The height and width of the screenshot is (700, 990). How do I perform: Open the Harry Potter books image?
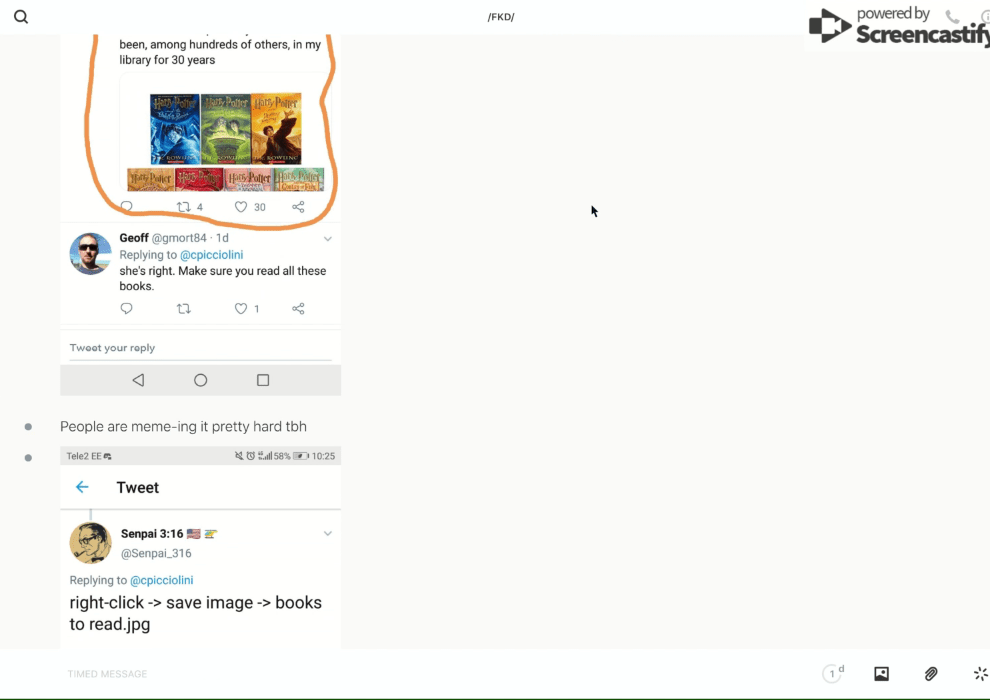225,140
